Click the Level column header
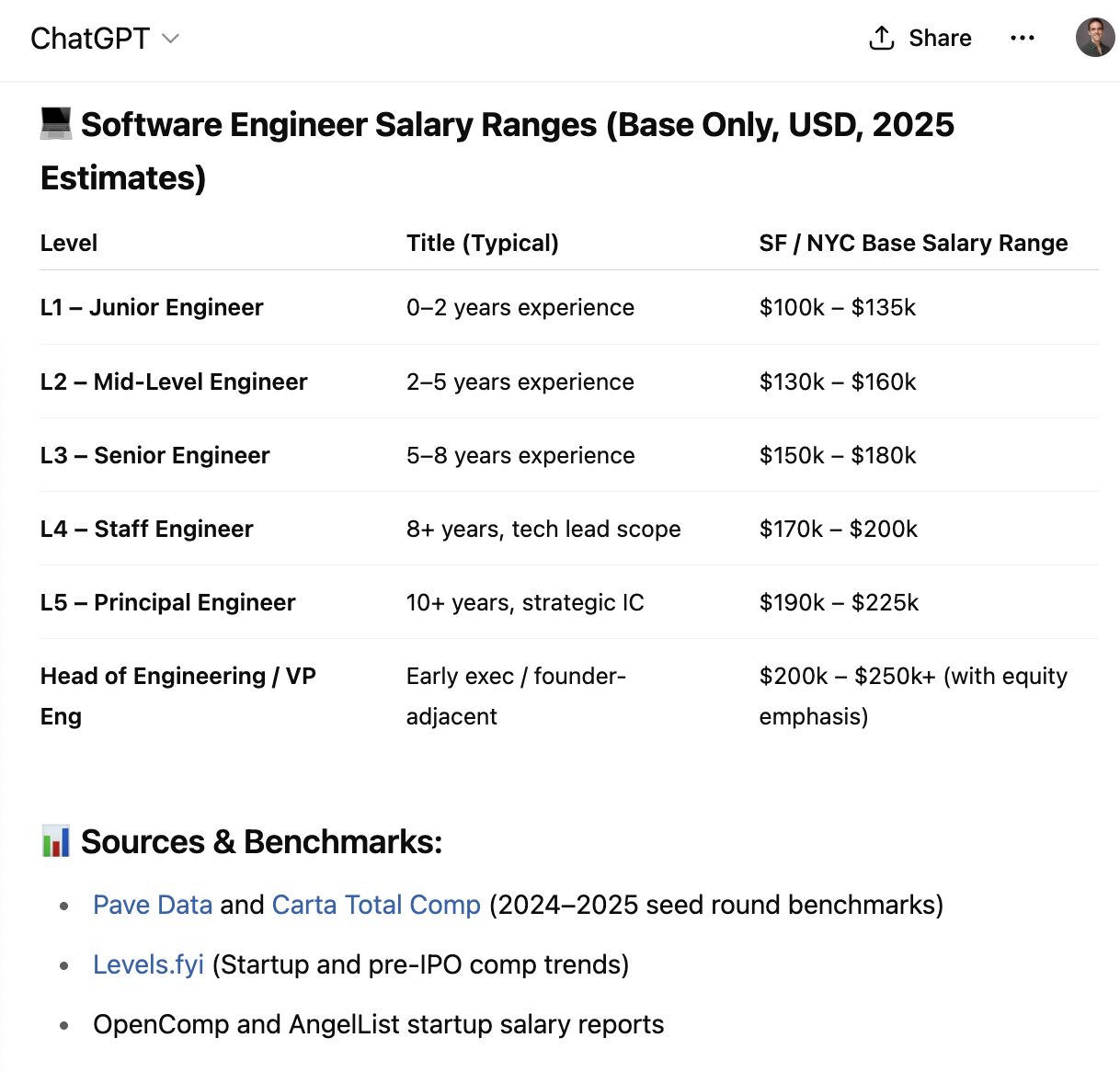This screenshot has width=1120, height=1072. click(69, 243)
